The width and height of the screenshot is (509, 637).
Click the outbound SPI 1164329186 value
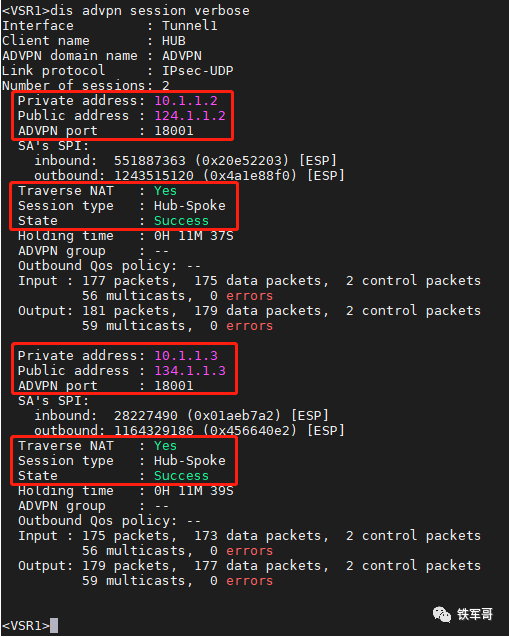tap(154, 431)
